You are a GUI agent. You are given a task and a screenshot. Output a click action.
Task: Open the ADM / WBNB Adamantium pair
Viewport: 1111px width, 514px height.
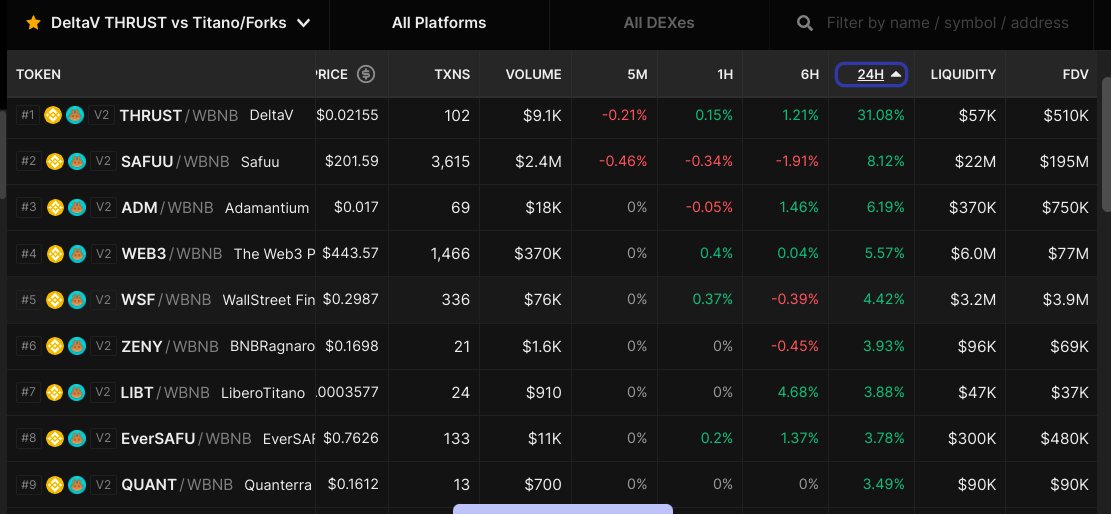167,208
